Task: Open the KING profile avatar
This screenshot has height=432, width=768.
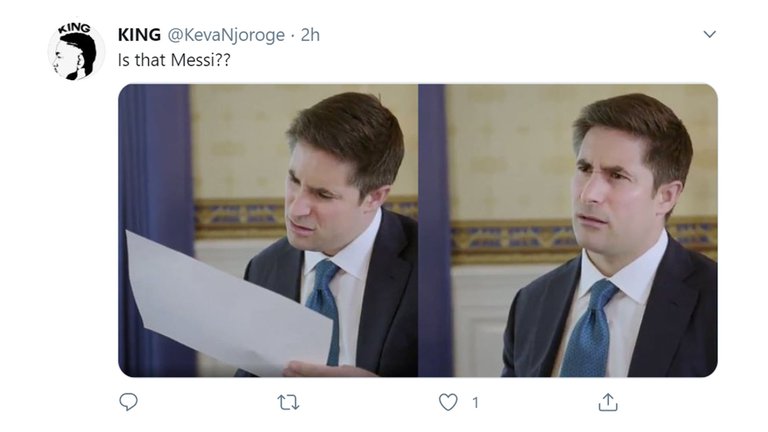Action: click(x=76, y=51)
